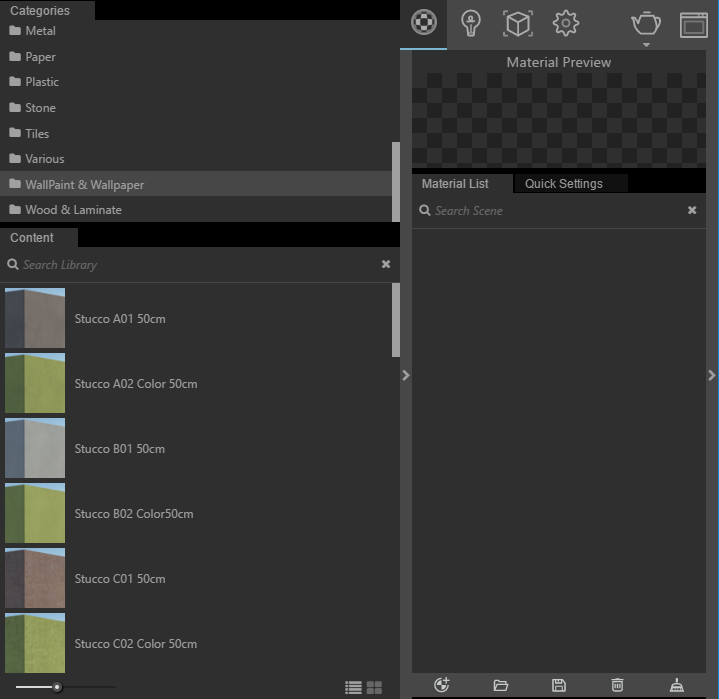The width and height of the screenshot is (719, 699).
Task: Click the open folder import icon
Action: tap(501, 685)
